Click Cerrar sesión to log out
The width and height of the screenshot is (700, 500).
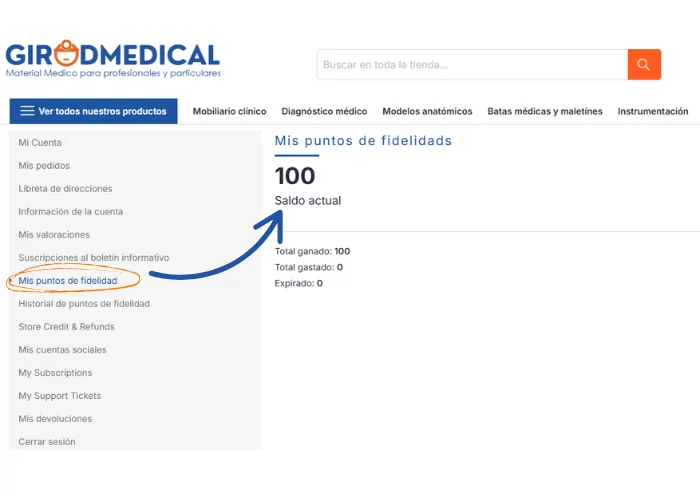(x=47, y=442)
